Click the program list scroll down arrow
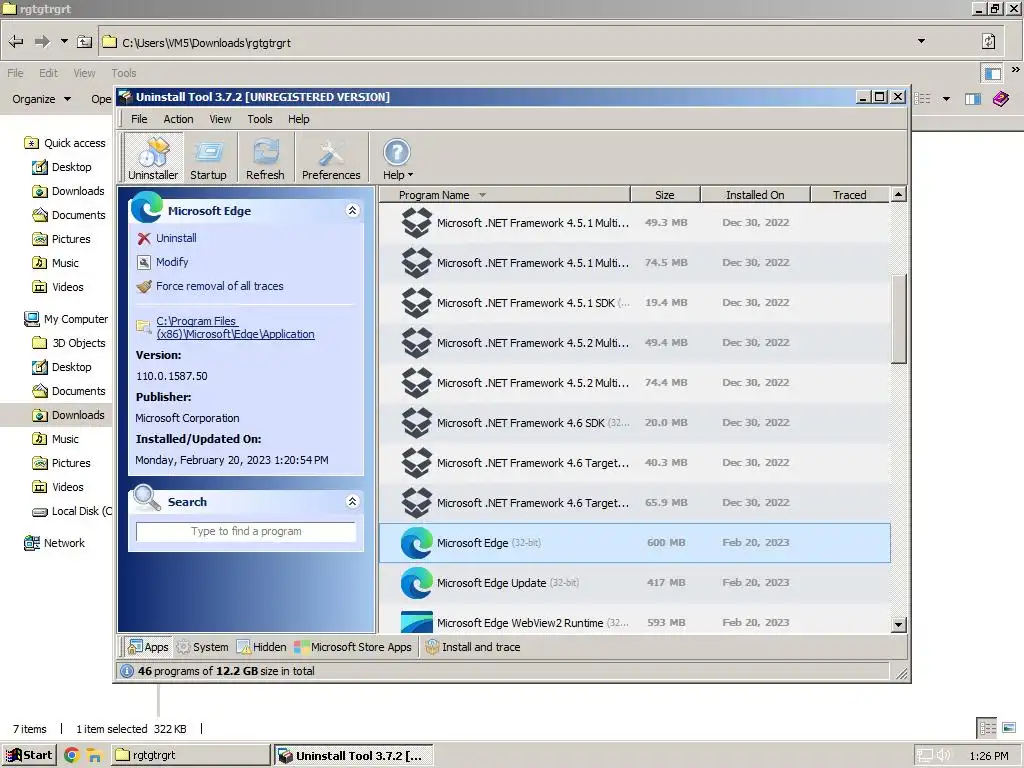The height and width of the screenshot is (768, 1024). (x=899, y=624)
